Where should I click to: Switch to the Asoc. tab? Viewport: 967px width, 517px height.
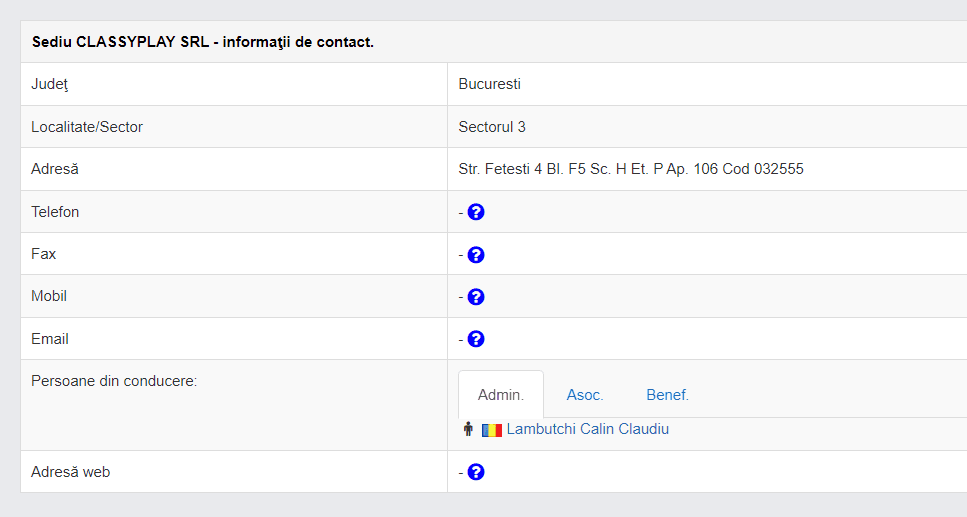point(585,395)
